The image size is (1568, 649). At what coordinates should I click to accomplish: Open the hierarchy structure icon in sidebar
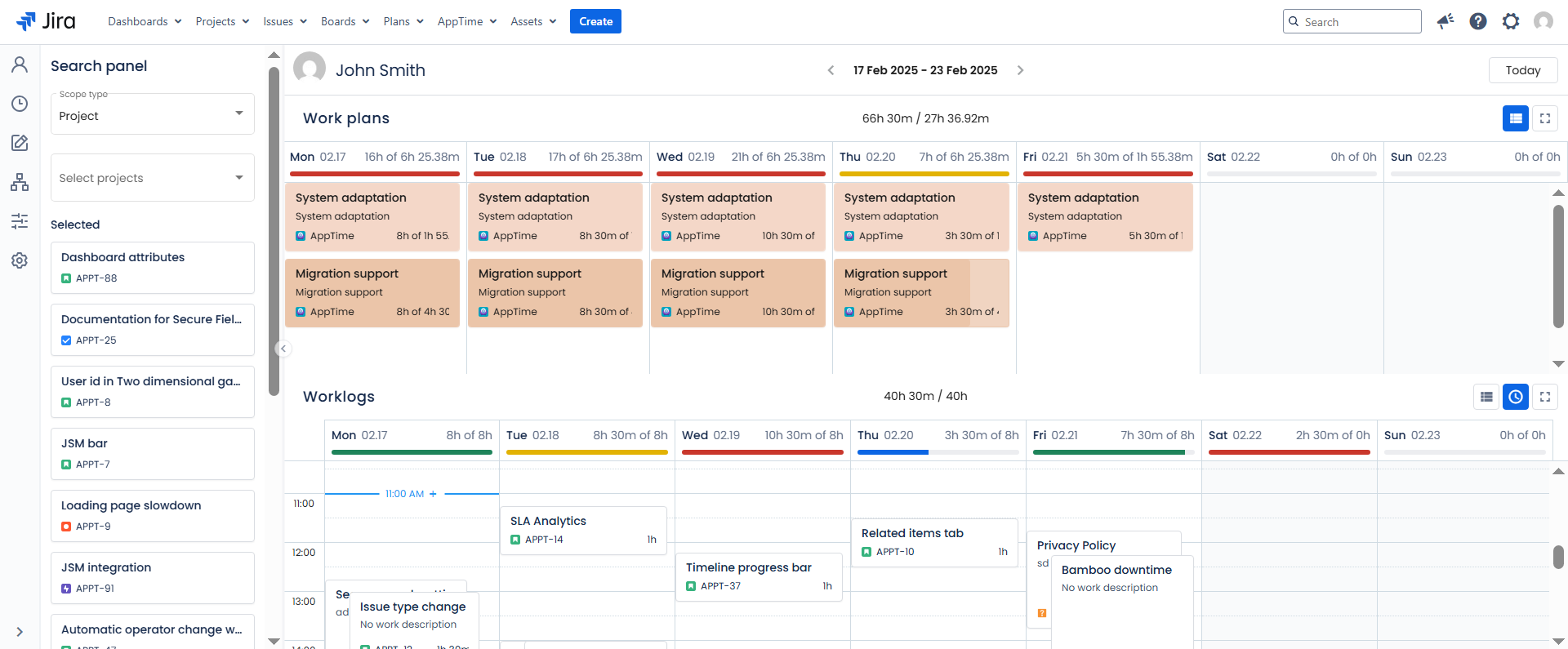click(20, 182)
